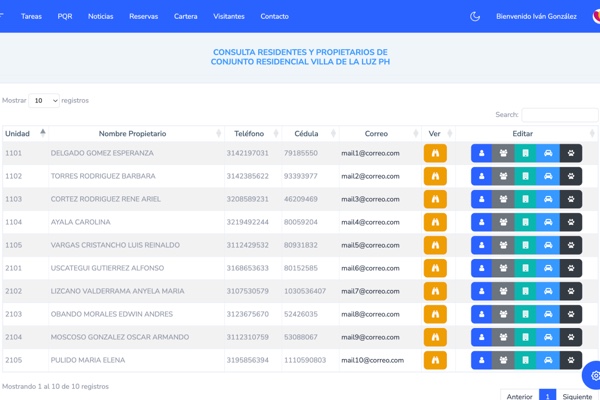The height and width of the screenshot is (400, 600).
Task: Edit owner person icon for unit 1102
Action: 481,176
